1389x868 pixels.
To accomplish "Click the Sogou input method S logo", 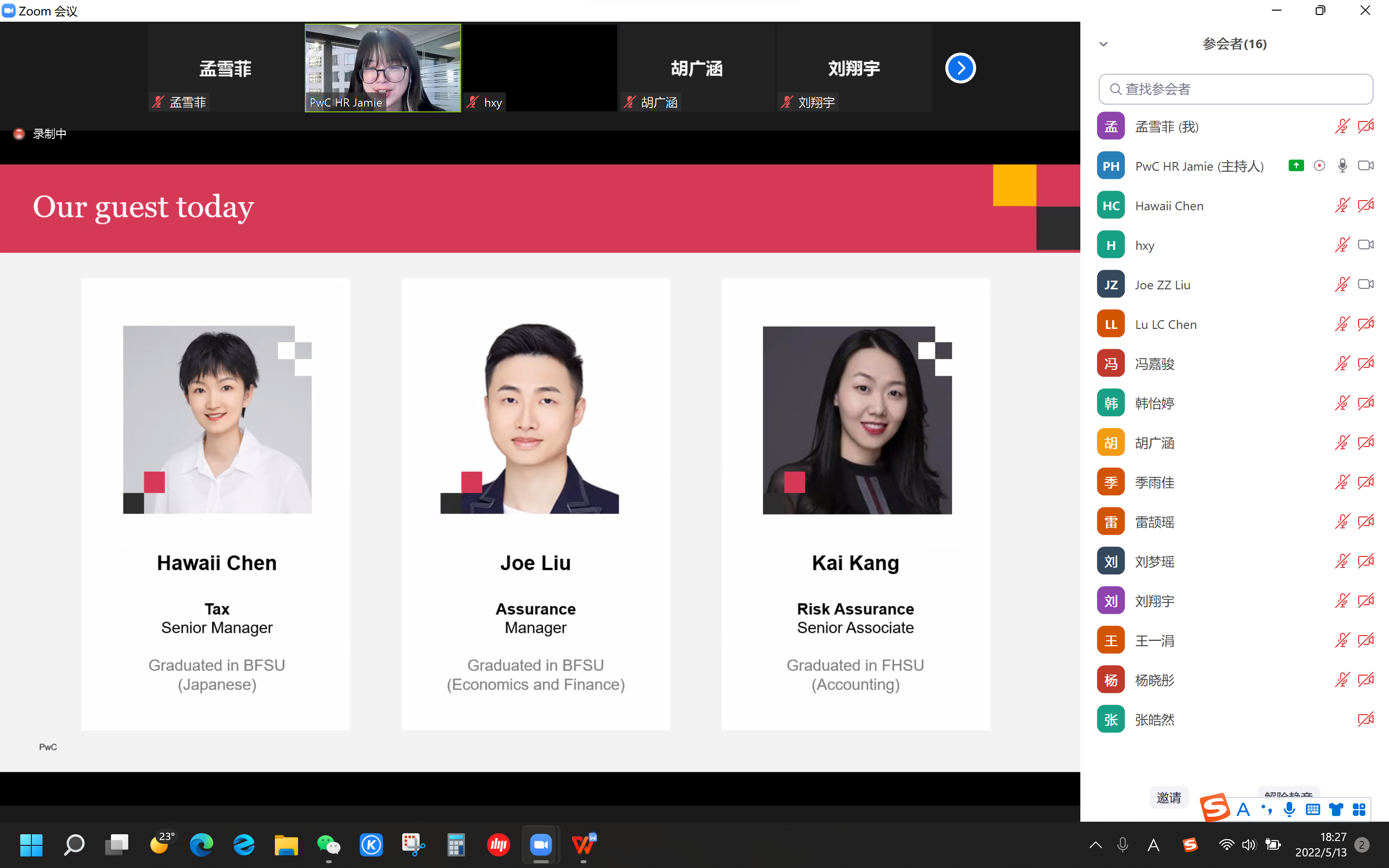I will click(x=1214, y=808).
